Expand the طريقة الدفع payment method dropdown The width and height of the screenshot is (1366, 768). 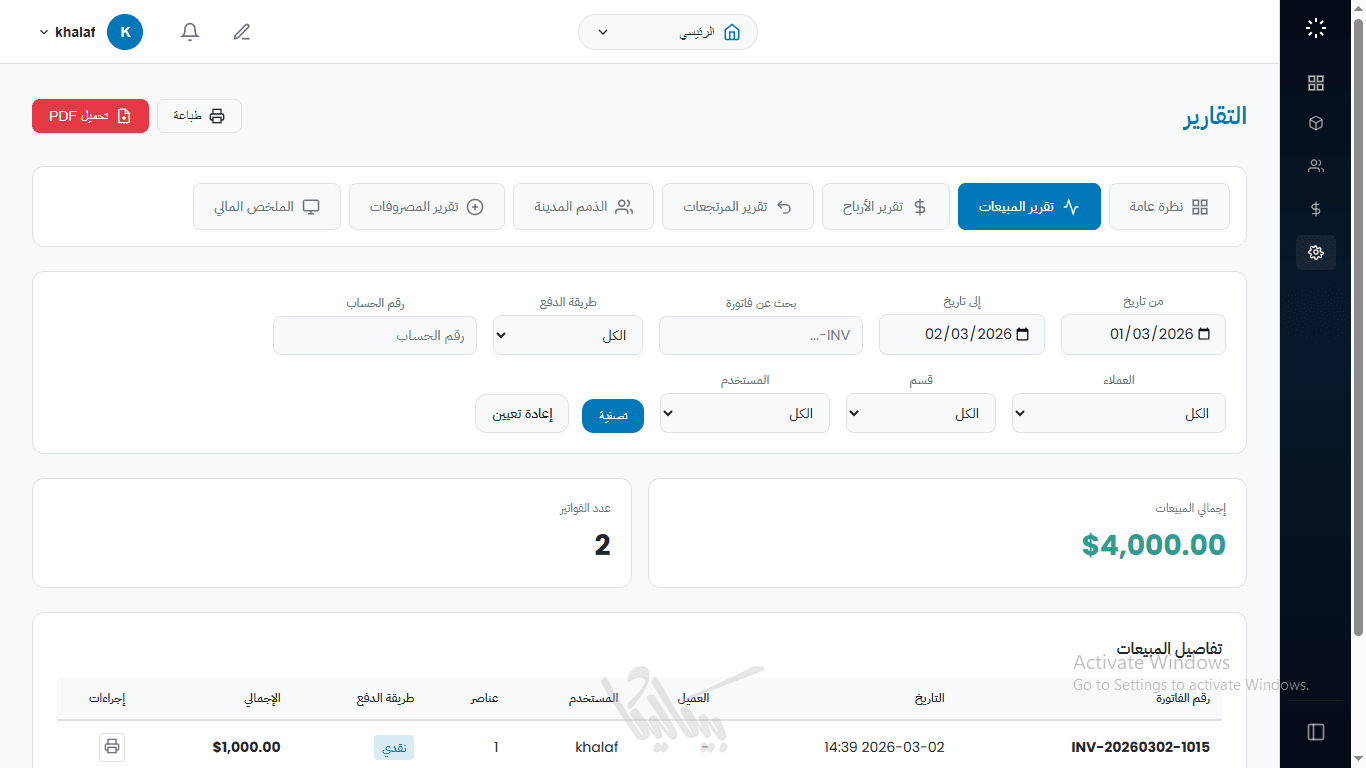568,335
